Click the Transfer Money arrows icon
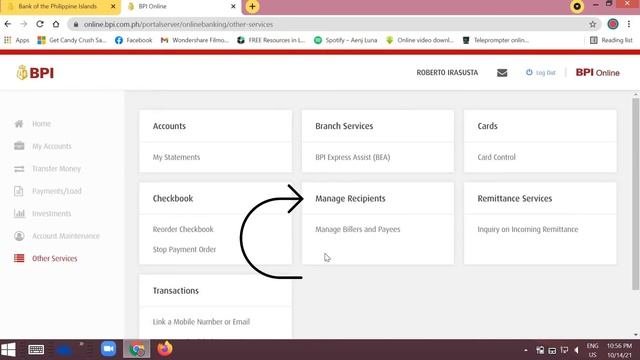This screenshot has height=360, width=640. click(x=19, y=169)
